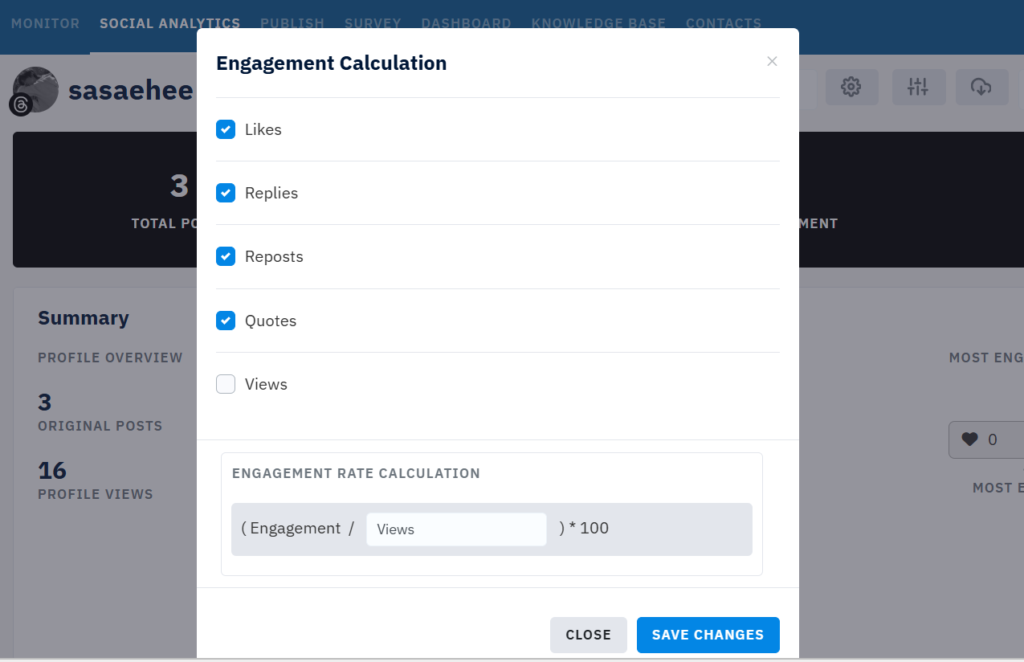
Task: Click the Threads logo badge on avatar
Action: [x=20, y=105]
